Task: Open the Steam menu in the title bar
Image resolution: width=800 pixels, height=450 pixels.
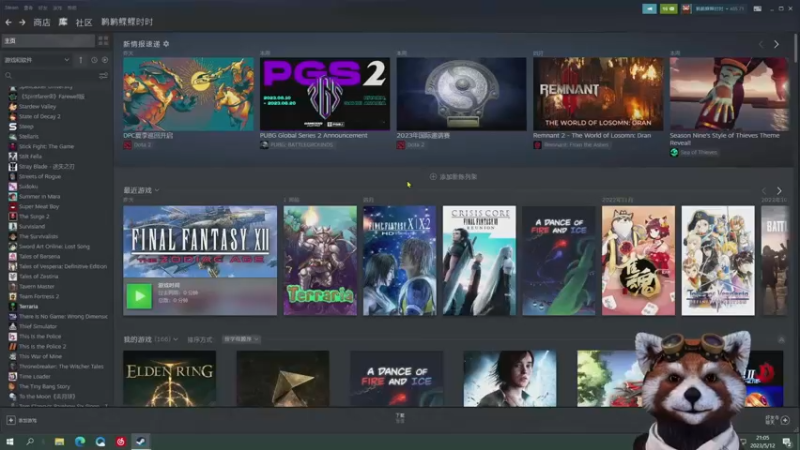Action: coord(11,8)
